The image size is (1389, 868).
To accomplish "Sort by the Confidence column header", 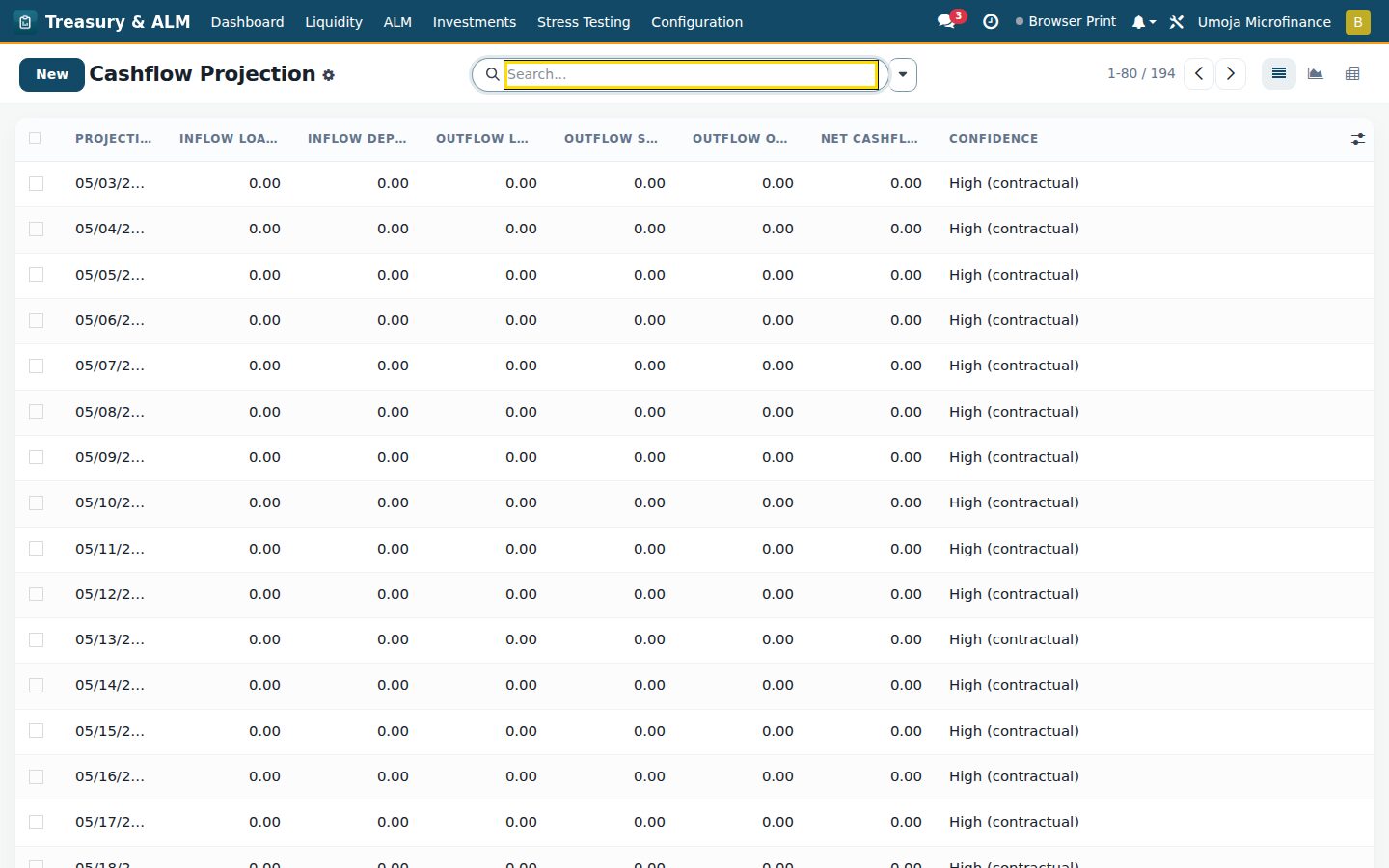I will [994, 139].
